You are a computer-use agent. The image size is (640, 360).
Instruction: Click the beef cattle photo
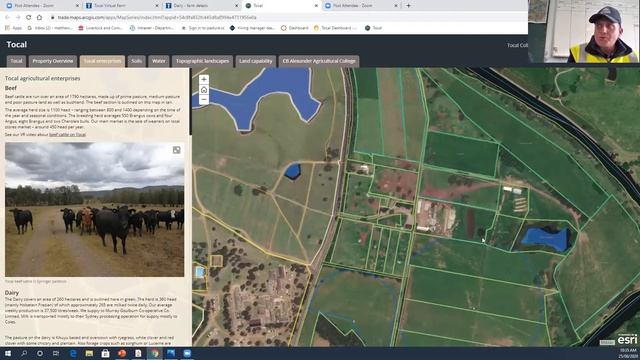point(94,209)
